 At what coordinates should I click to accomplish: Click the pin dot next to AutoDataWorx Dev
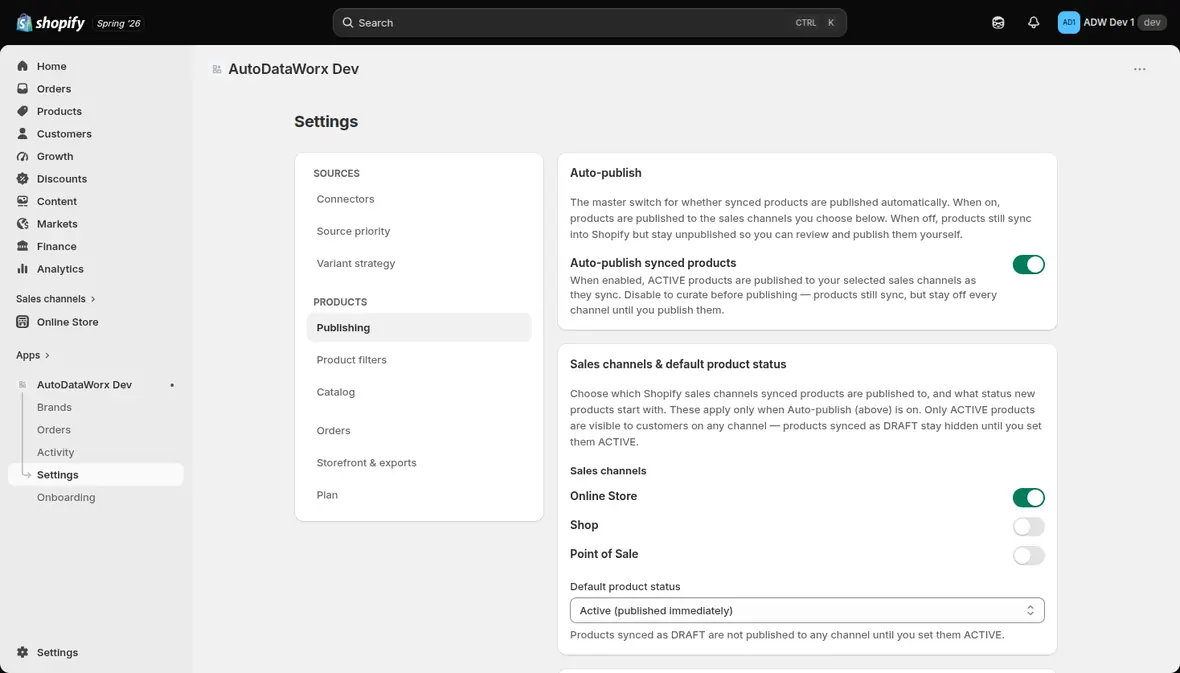(172, 385)
